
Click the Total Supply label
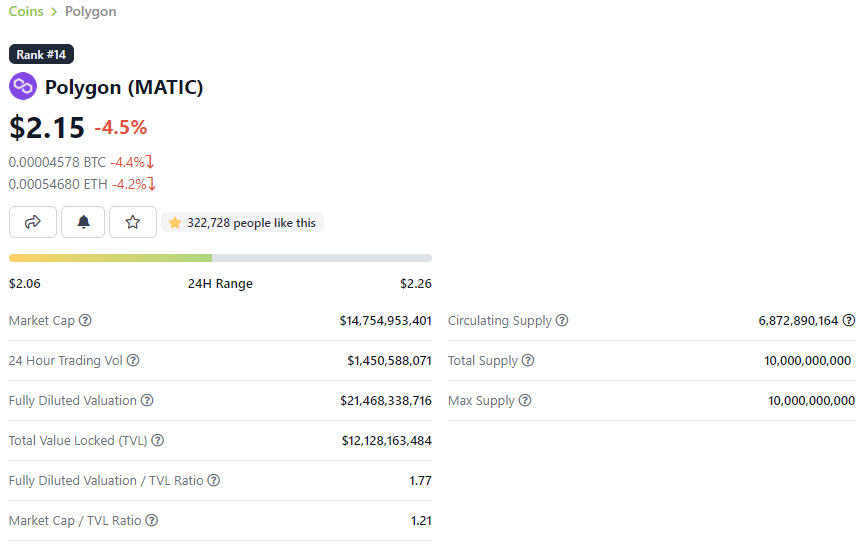point(483,360)
